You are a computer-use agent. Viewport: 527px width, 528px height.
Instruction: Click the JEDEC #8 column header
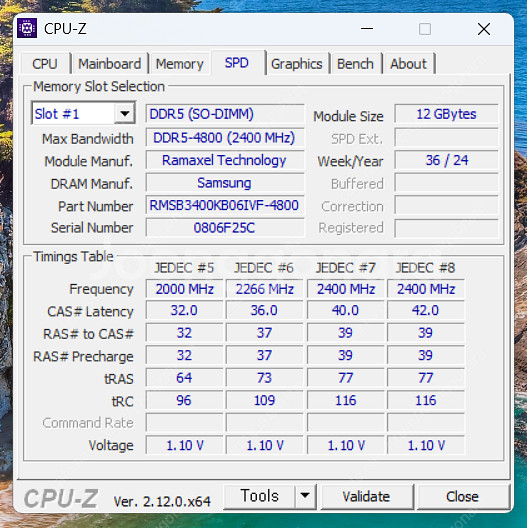[425, 268]
